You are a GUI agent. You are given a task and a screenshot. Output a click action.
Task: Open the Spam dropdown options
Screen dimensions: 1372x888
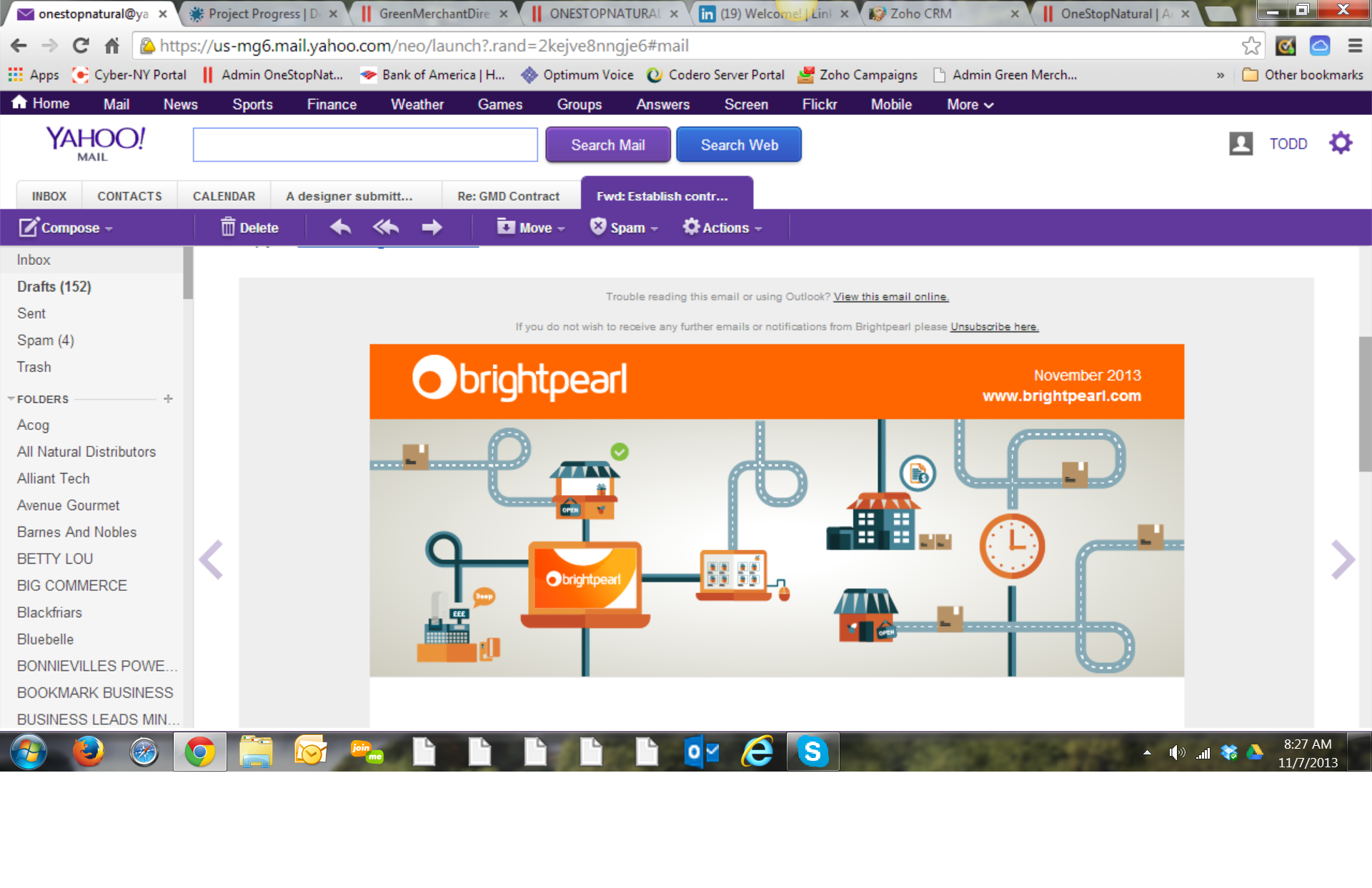coord(624,227)
